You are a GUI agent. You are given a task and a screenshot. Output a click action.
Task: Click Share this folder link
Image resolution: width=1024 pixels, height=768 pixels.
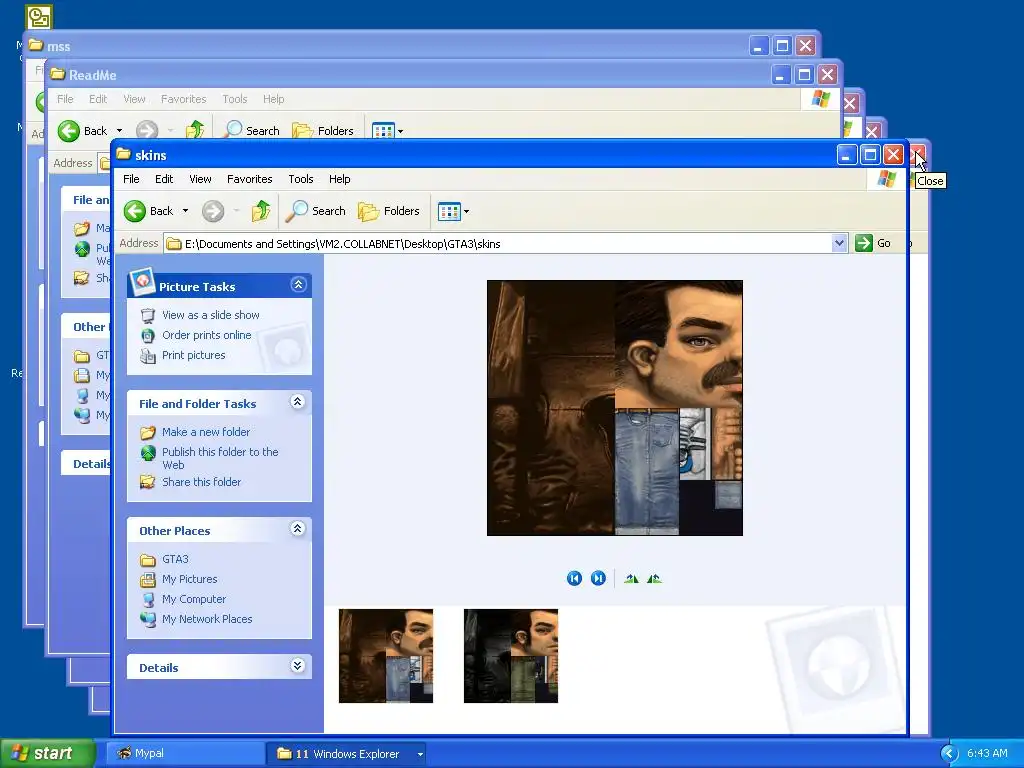pyautogui.click(x=201, y=482)
